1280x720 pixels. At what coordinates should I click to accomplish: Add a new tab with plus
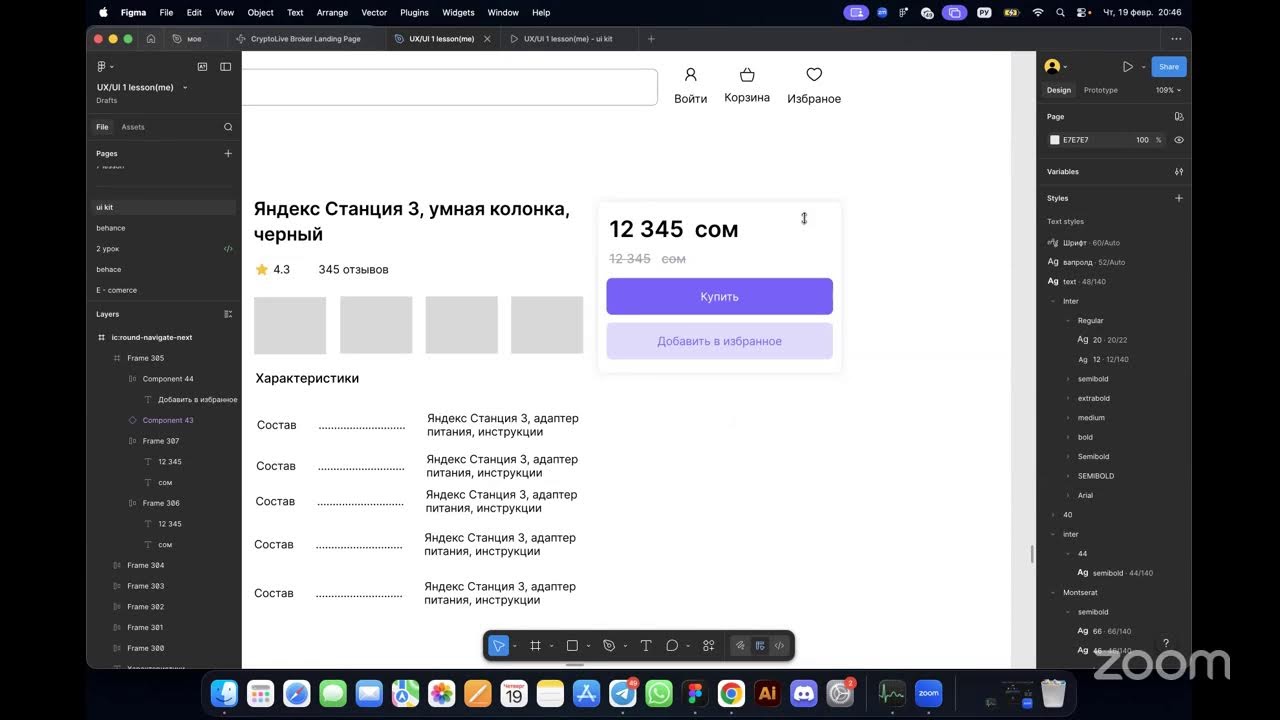[x=651, y=39]
